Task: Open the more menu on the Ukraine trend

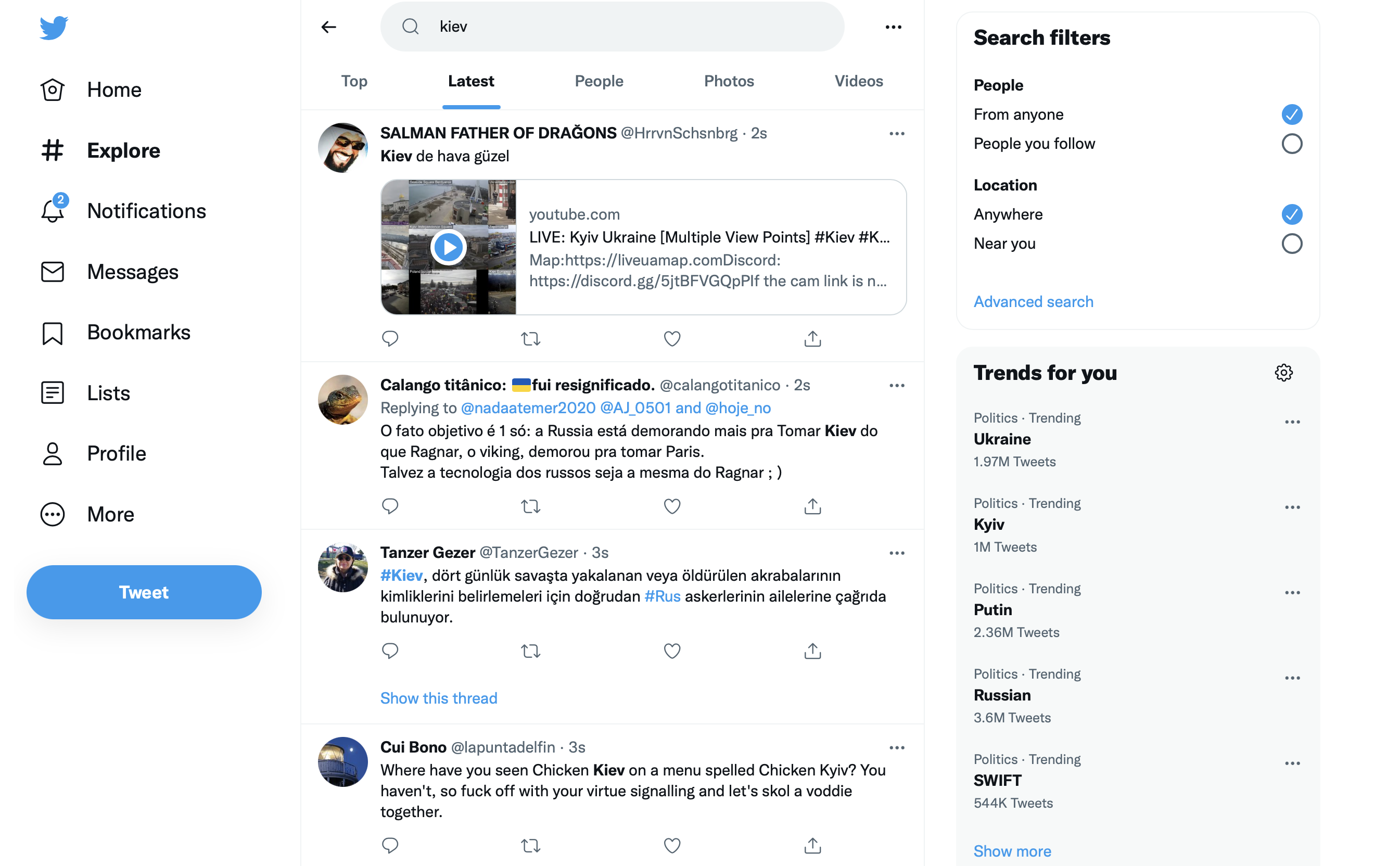Action: (1292, 422)
